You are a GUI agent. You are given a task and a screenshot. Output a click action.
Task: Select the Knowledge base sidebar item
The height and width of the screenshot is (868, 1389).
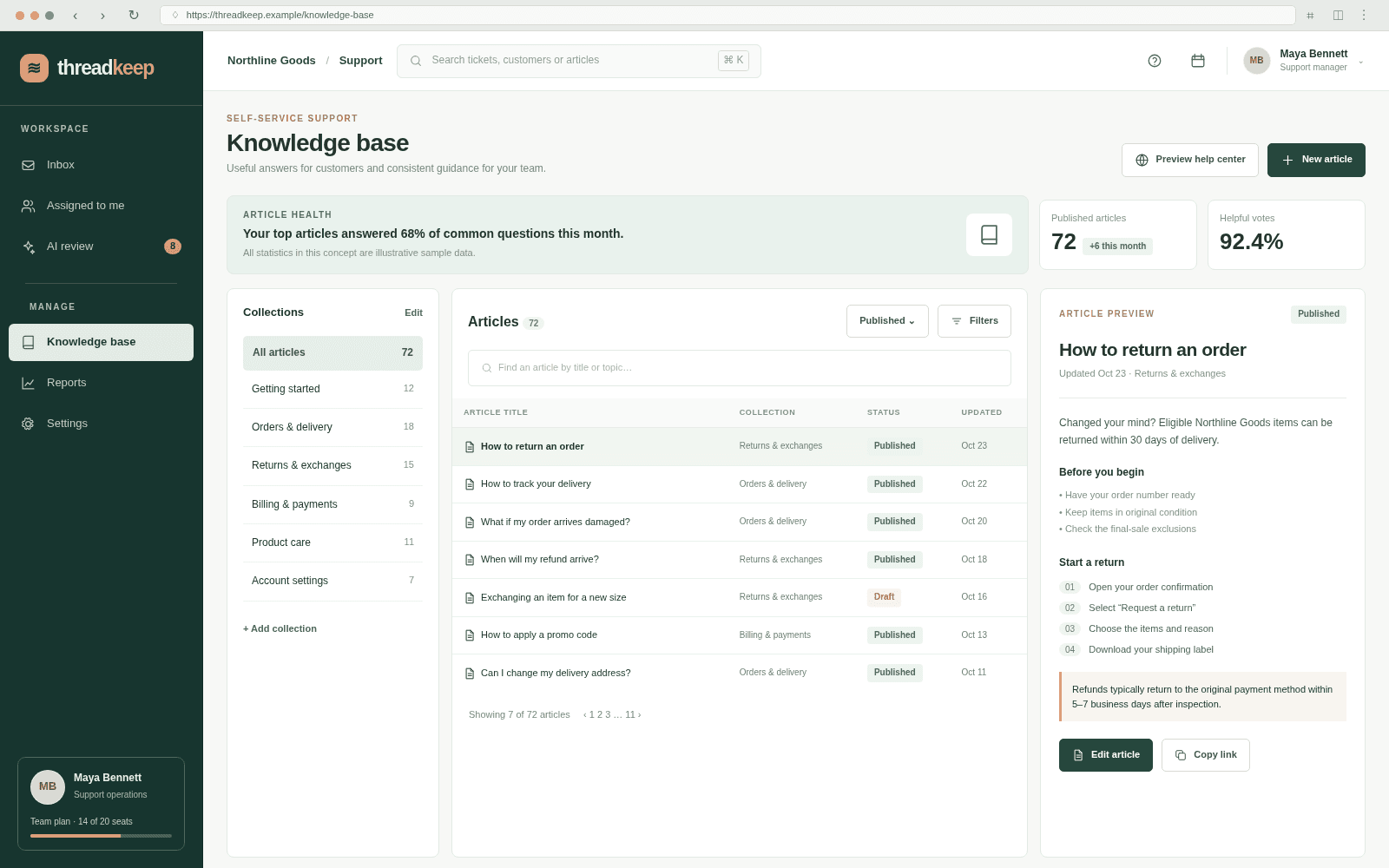point(101,342)
